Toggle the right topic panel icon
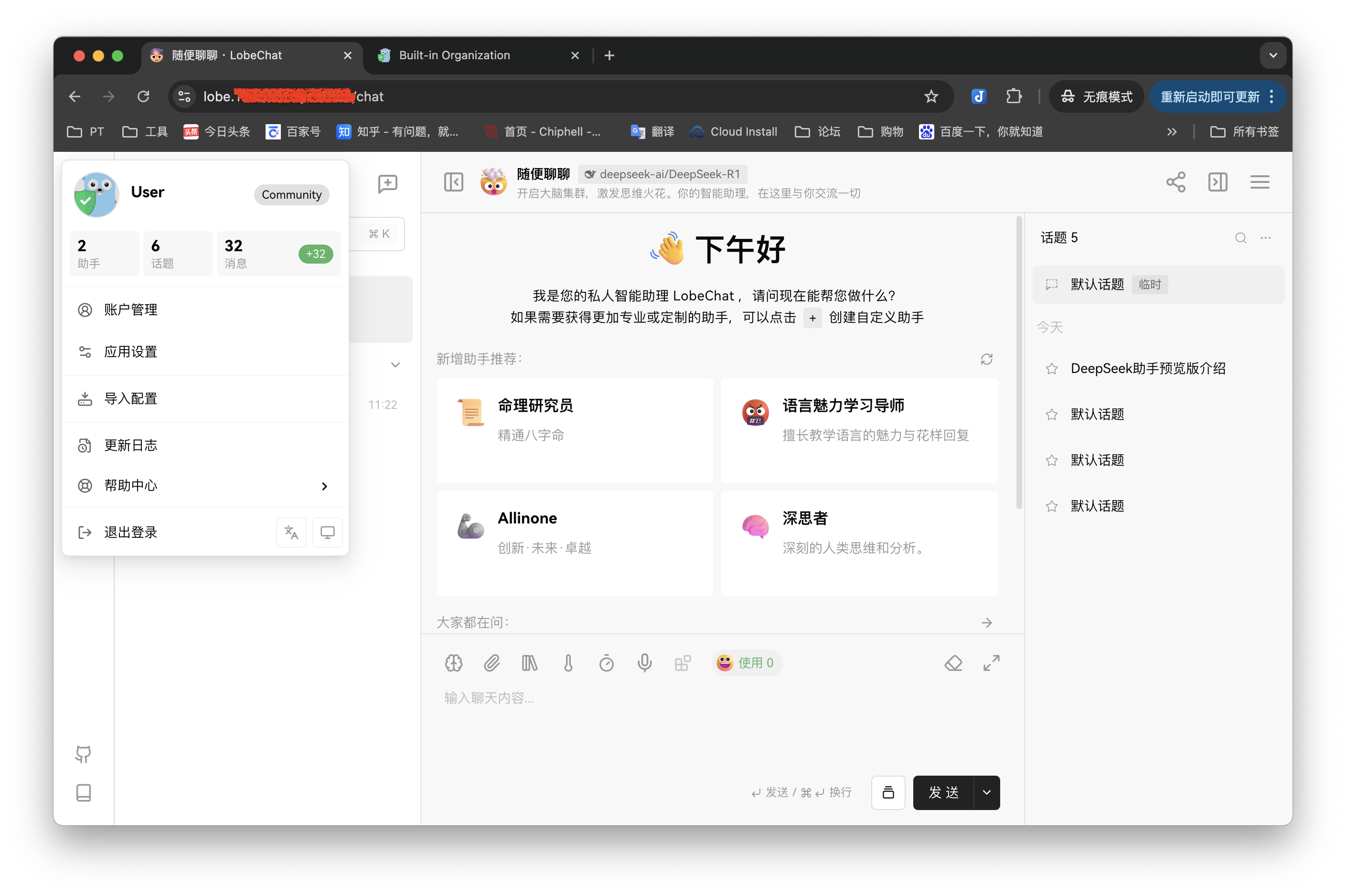Screen dimensions: 1346x896 (1217, 182)
